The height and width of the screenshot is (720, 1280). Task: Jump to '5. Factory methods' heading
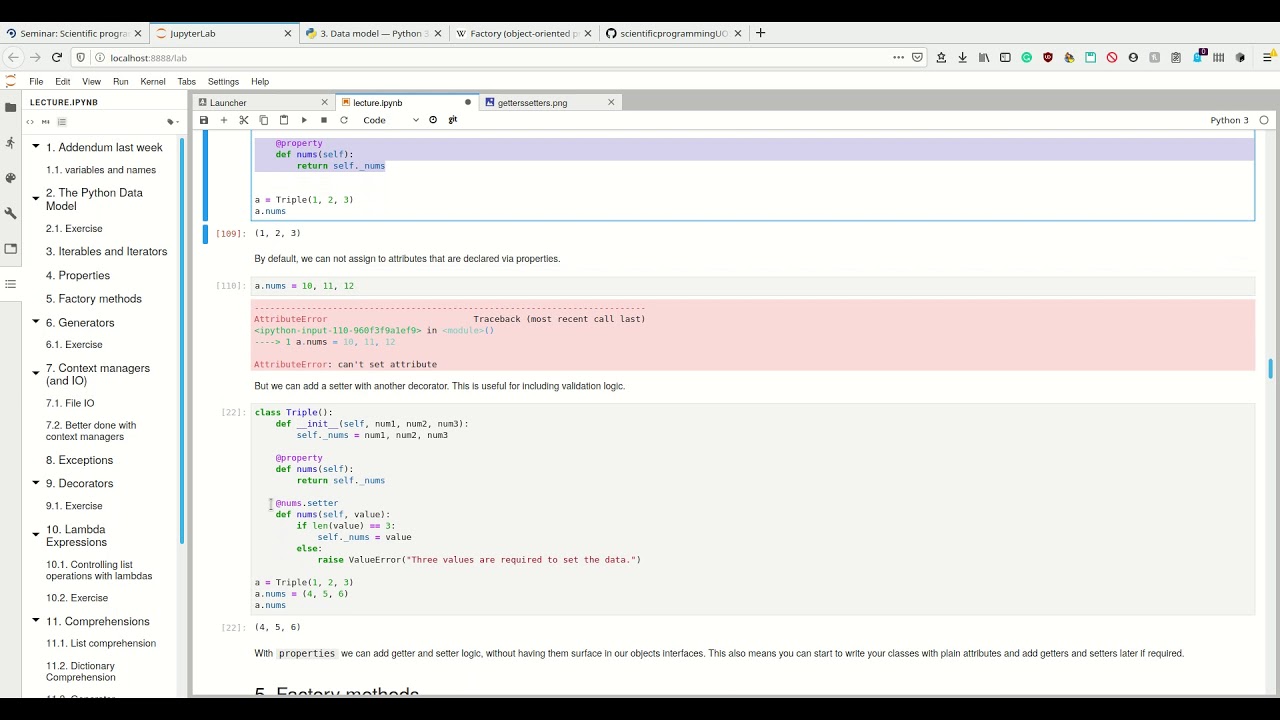(x=93, y=299)
